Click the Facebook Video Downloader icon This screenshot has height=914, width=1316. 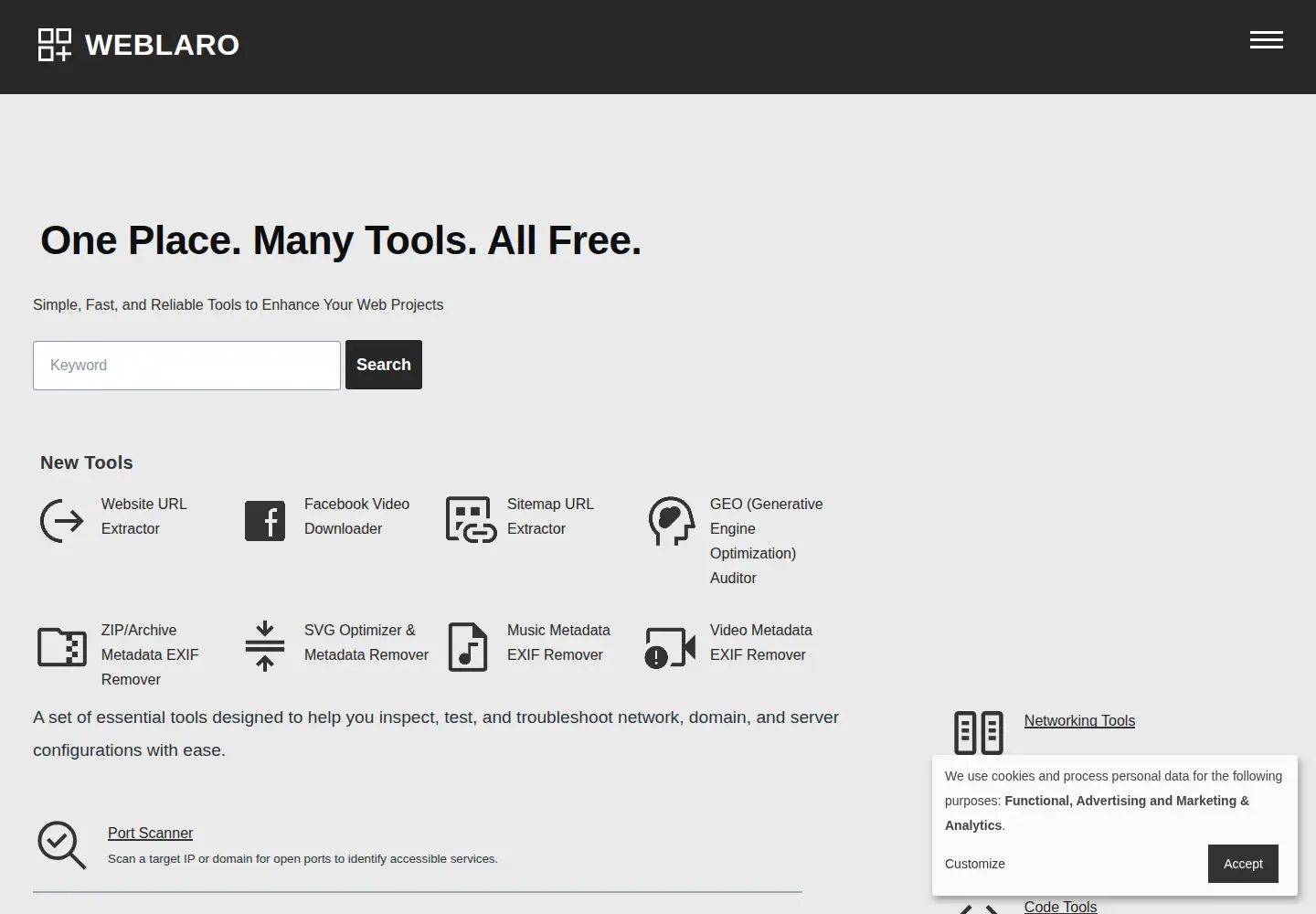tap(265, 521)
